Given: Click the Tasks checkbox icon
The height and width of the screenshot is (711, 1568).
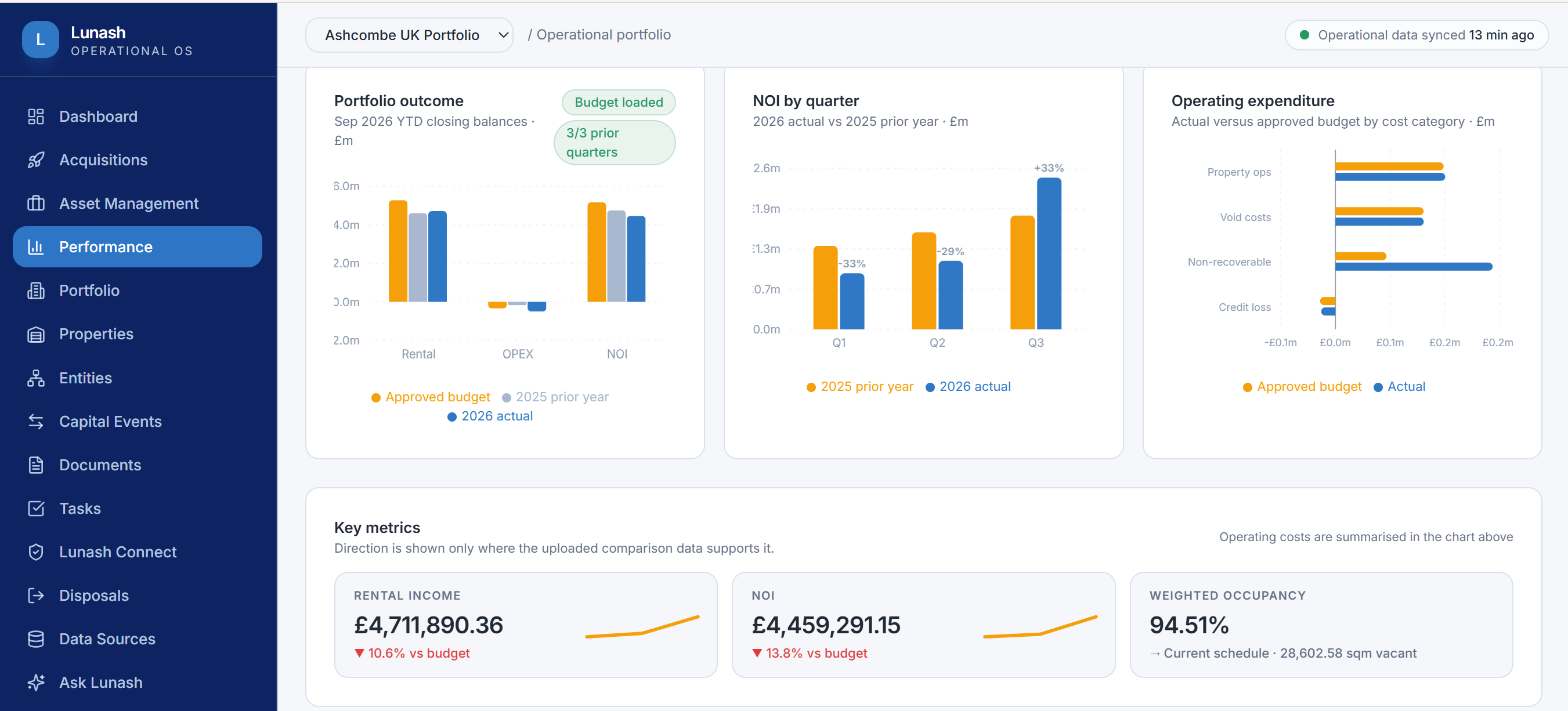Looking at the screenshot, I should click(36, 509).
